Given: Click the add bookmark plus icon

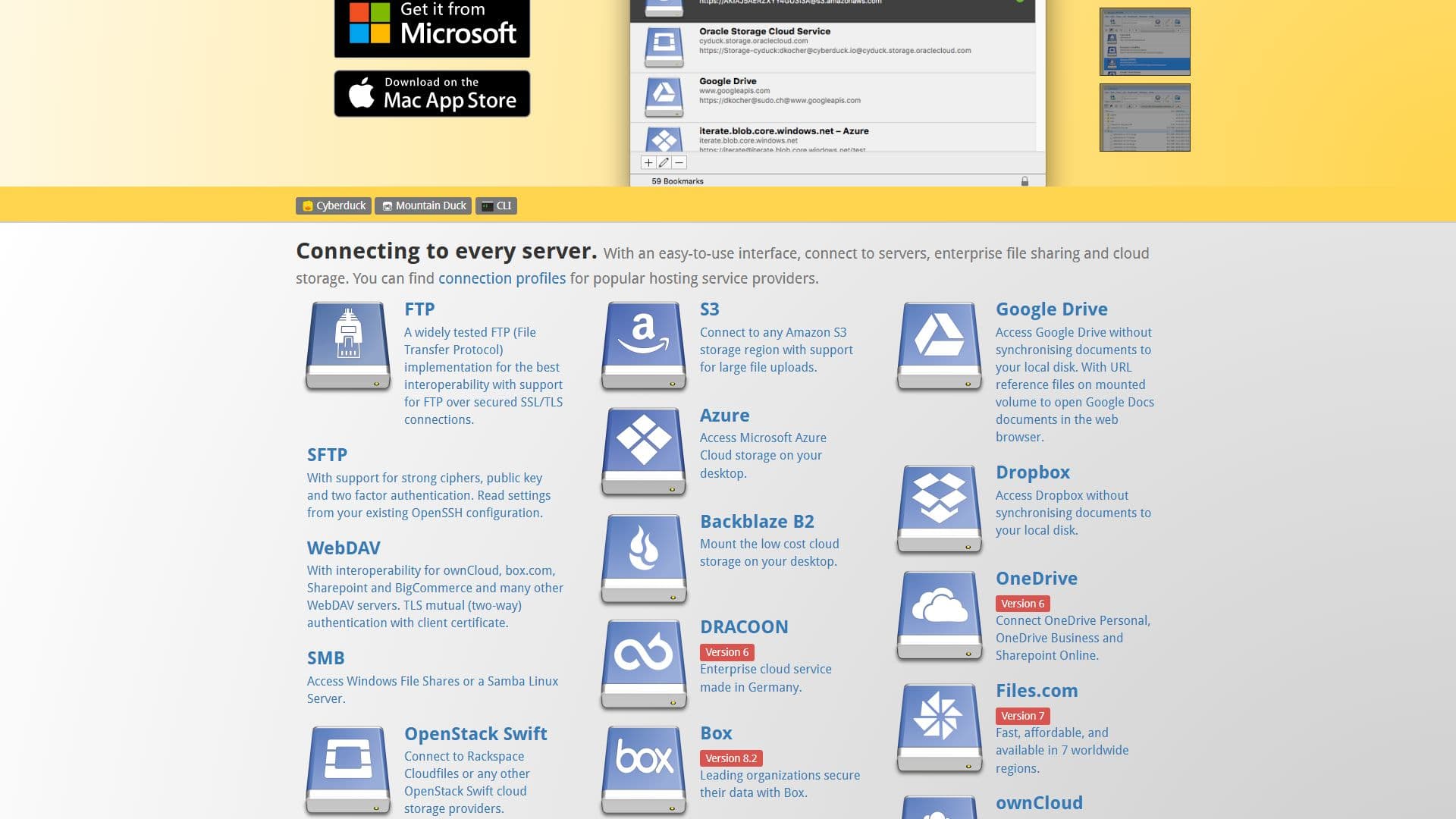Looking at the screenshot, I should (x=648, y=162).
